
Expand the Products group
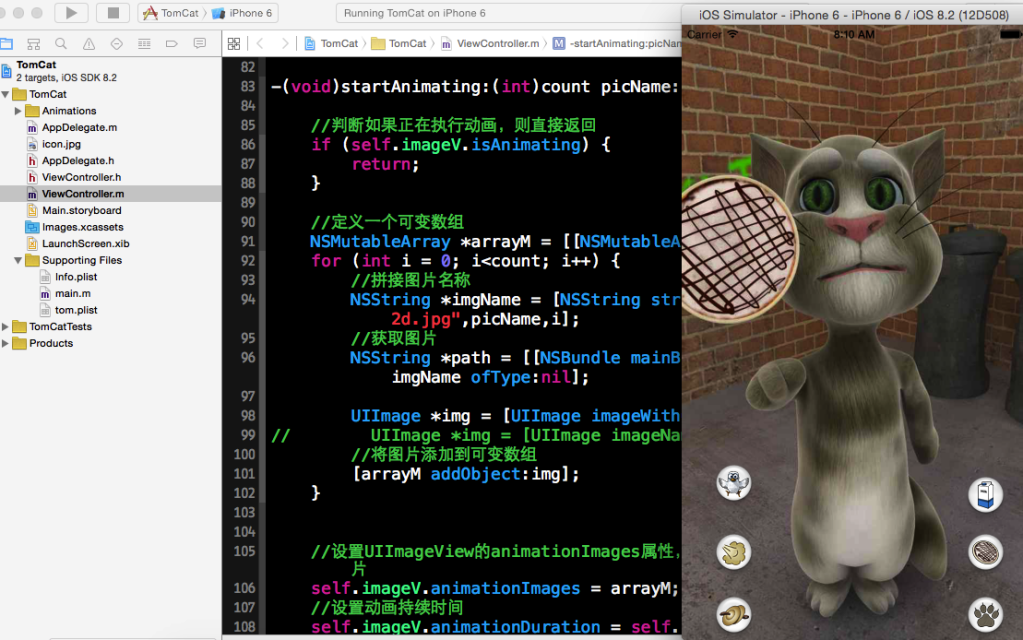(6, 343)
